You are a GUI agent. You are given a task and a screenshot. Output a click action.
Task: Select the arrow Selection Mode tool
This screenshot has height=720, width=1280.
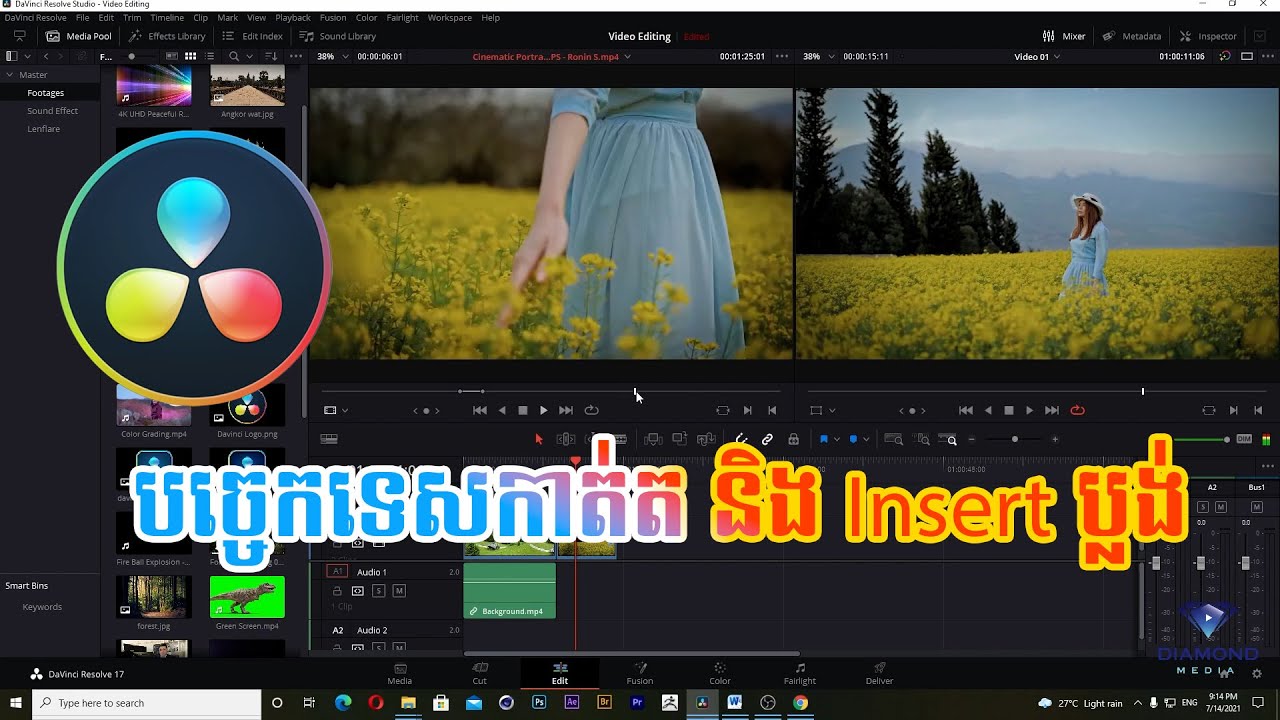point(538,439)
